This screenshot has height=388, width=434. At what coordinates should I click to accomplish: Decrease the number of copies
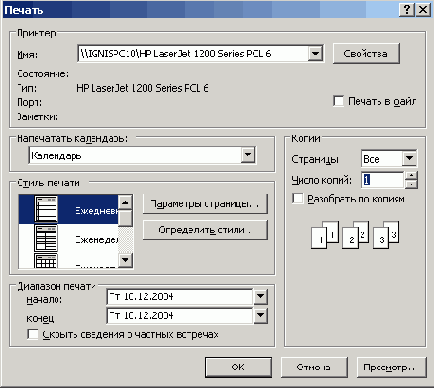(x=412, y=184)
